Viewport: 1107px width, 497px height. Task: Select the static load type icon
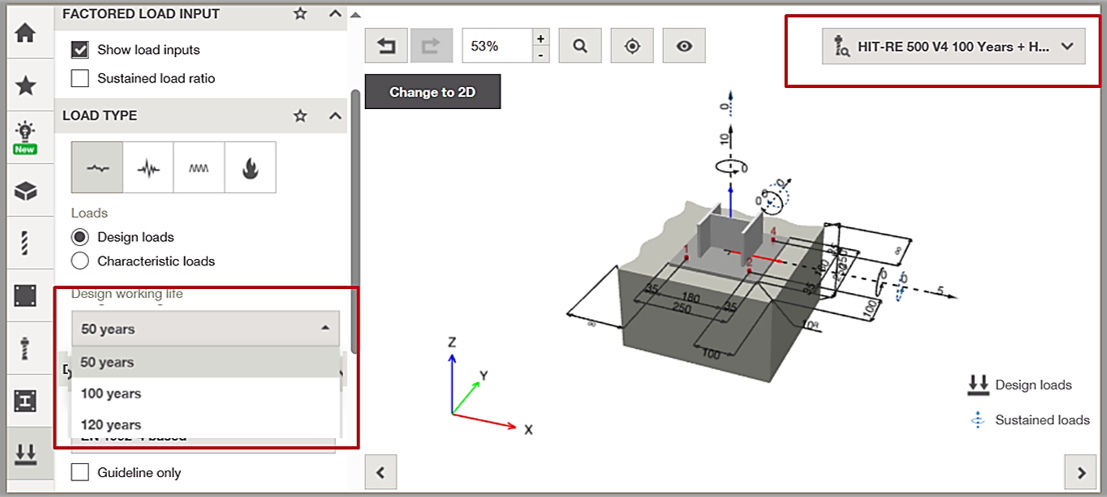97,167
